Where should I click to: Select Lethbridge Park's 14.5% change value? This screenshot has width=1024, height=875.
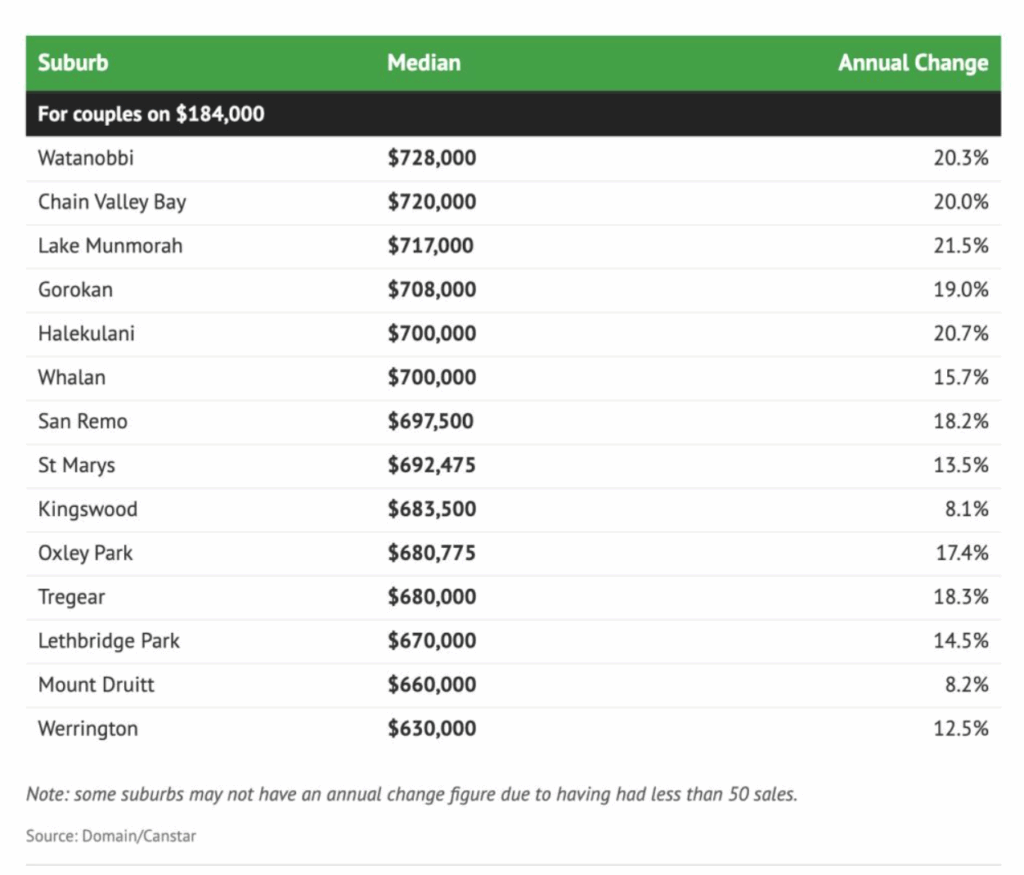click(960, 641)
